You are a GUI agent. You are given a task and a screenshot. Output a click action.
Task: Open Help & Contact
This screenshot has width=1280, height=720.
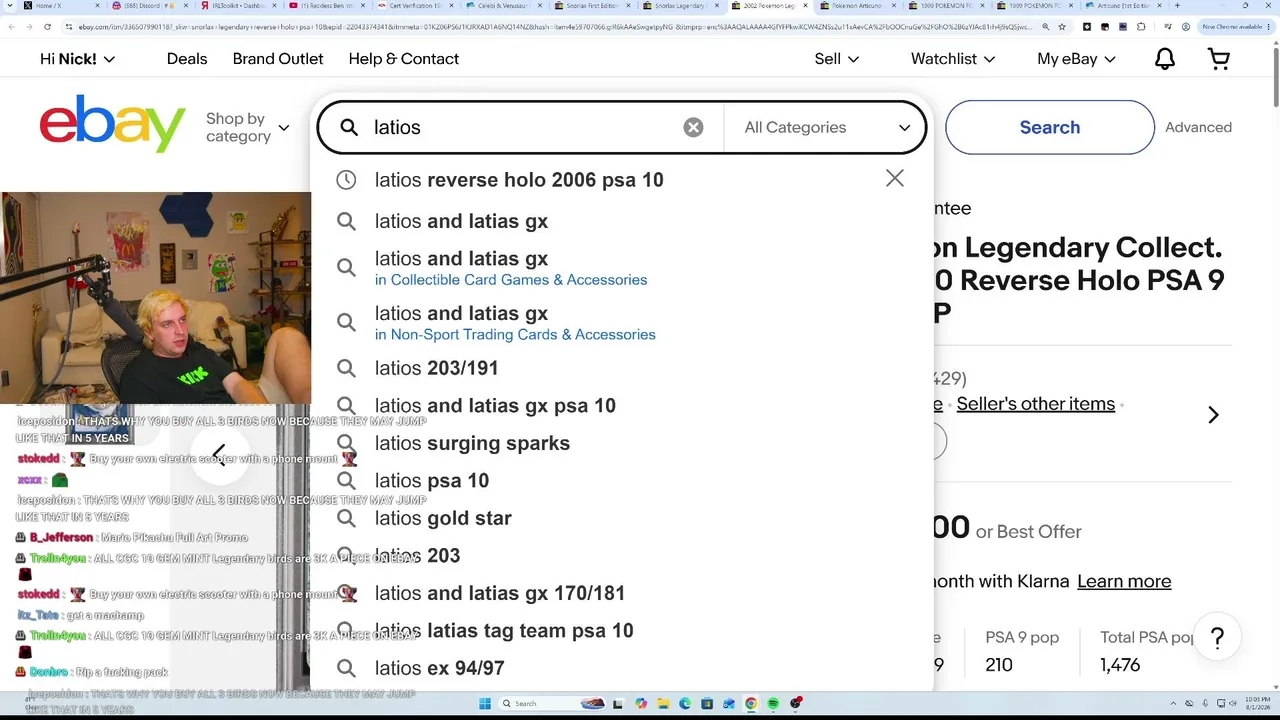click(x=404, y=59)
